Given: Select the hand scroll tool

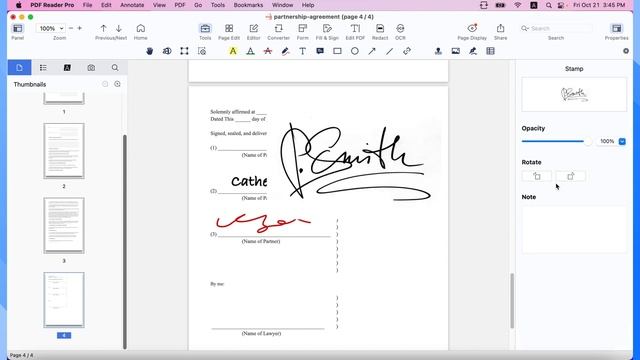Looking at the screenshot, I should click(150, 51).
